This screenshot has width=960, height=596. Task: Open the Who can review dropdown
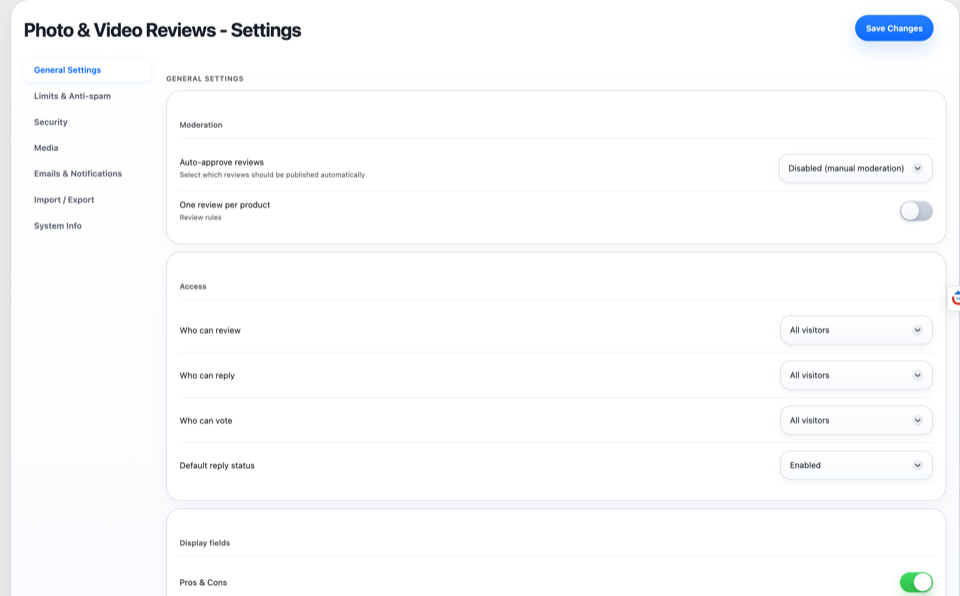[x=856, y=330]
